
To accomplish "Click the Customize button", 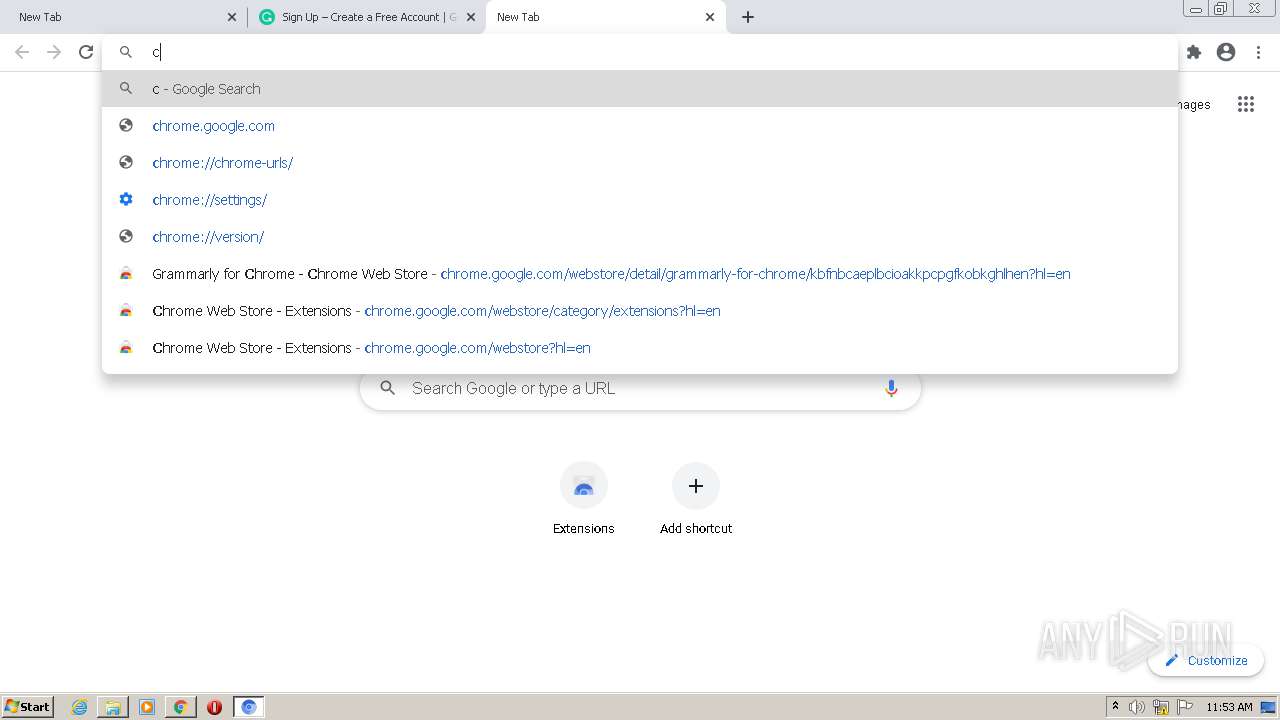I will pyautogui.click(x=1206, y=660).
